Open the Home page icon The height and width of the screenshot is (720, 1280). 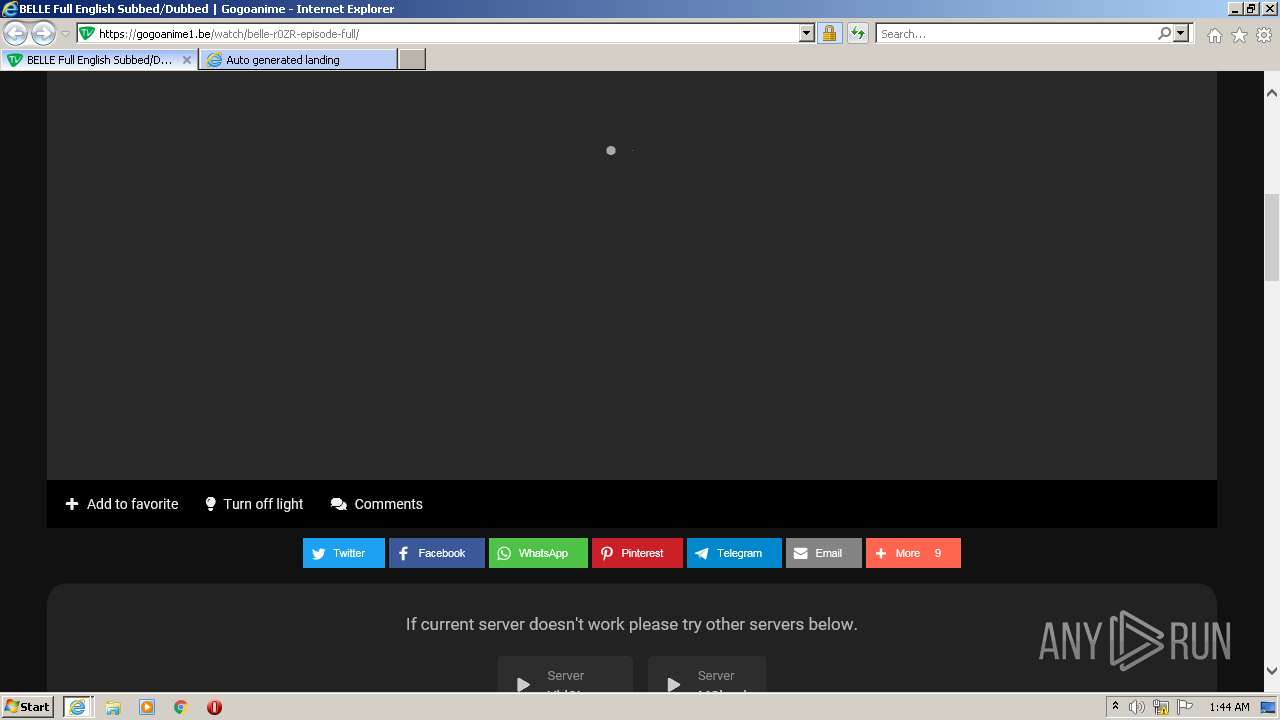1214,35
